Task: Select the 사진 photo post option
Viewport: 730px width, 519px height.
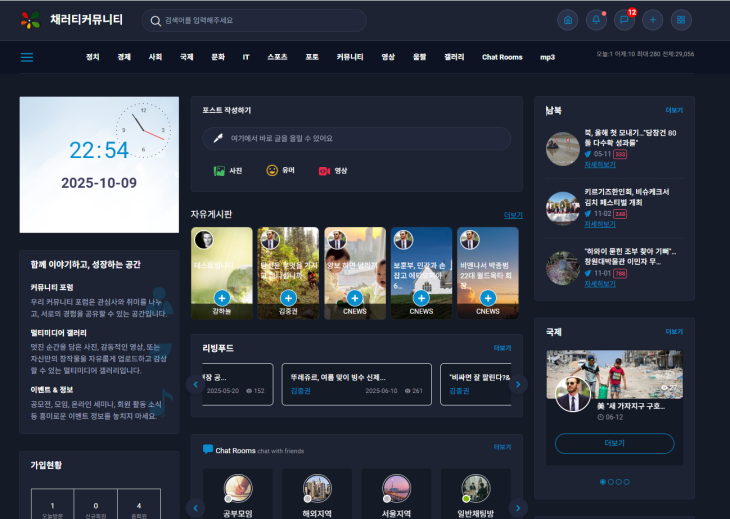Action: coord(228,171)
